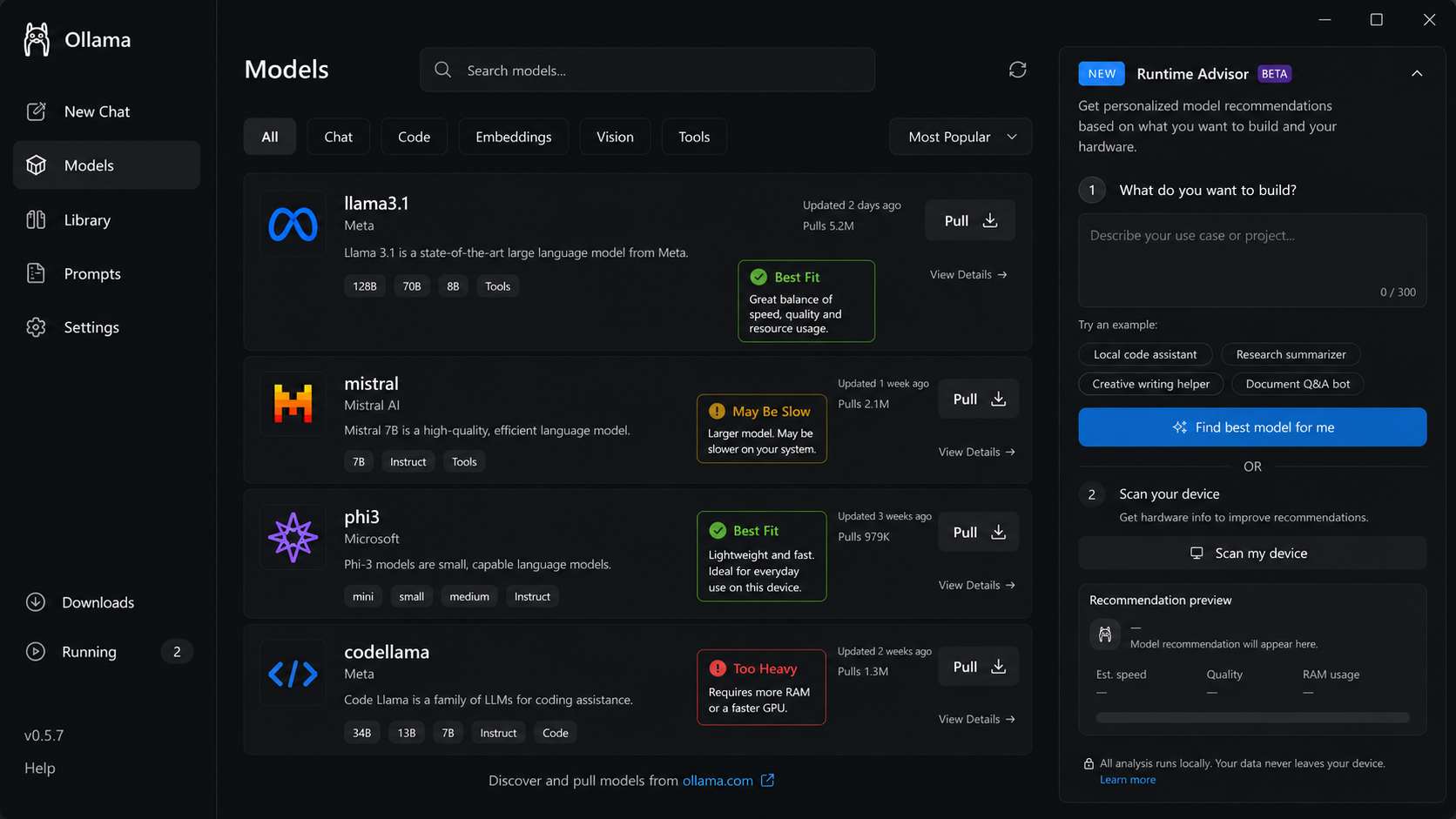Click the recommendation preview llama icon

tap(1105, 634)
